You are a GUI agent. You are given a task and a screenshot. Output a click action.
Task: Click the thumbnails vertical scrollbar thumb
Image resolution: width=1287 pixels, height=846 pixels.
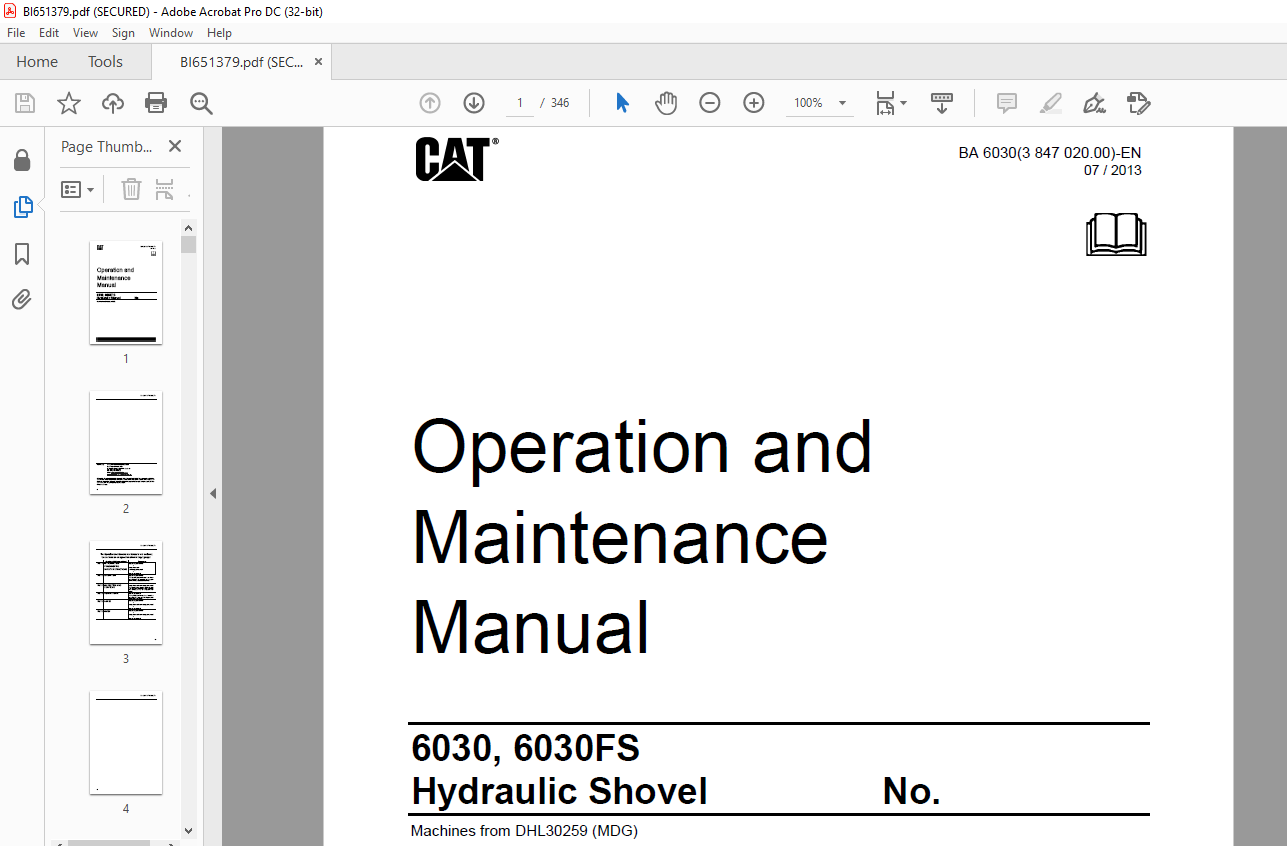(x=188, y=245)
